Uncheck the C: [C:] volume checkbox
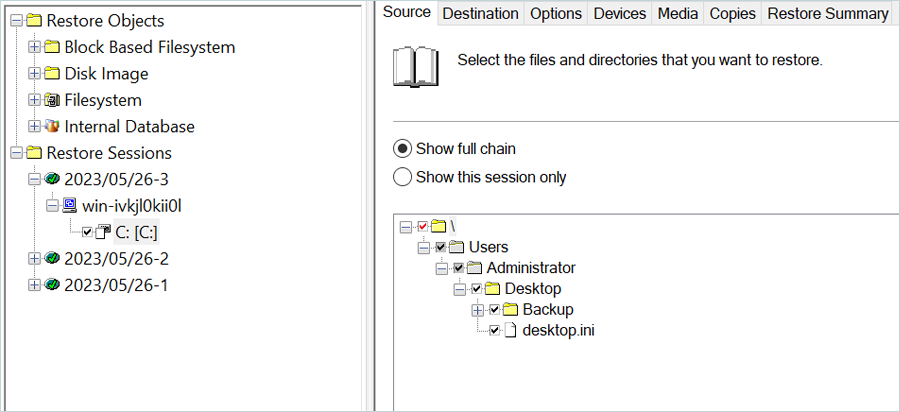 click(x=87, y=233)
